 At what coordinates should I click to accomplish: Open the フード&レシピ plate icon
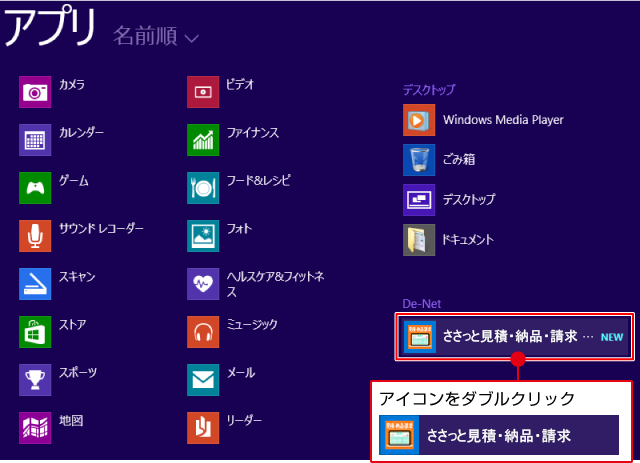coord(203,188)
